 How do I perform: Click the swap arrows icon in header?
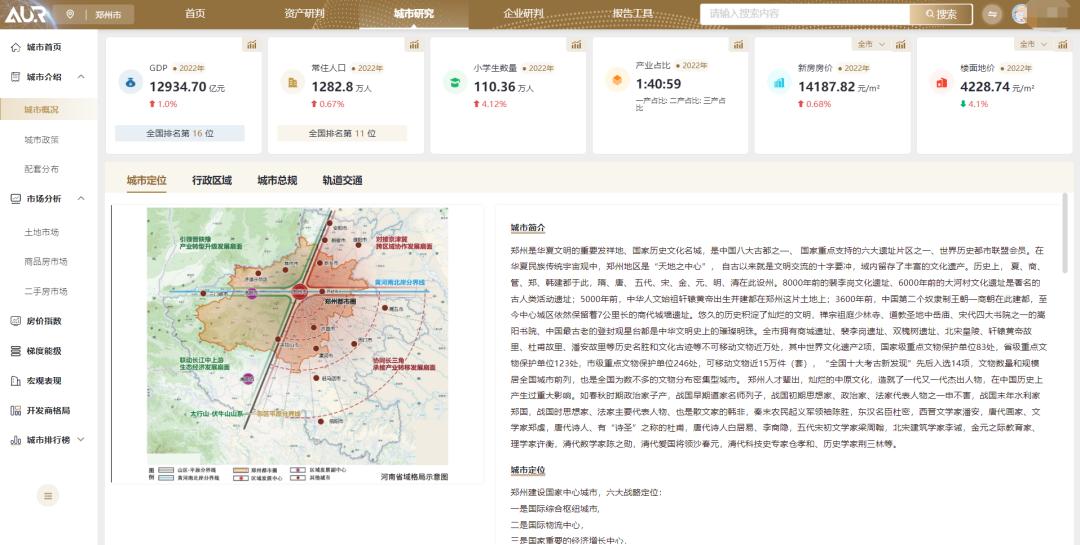pos(992,14)
